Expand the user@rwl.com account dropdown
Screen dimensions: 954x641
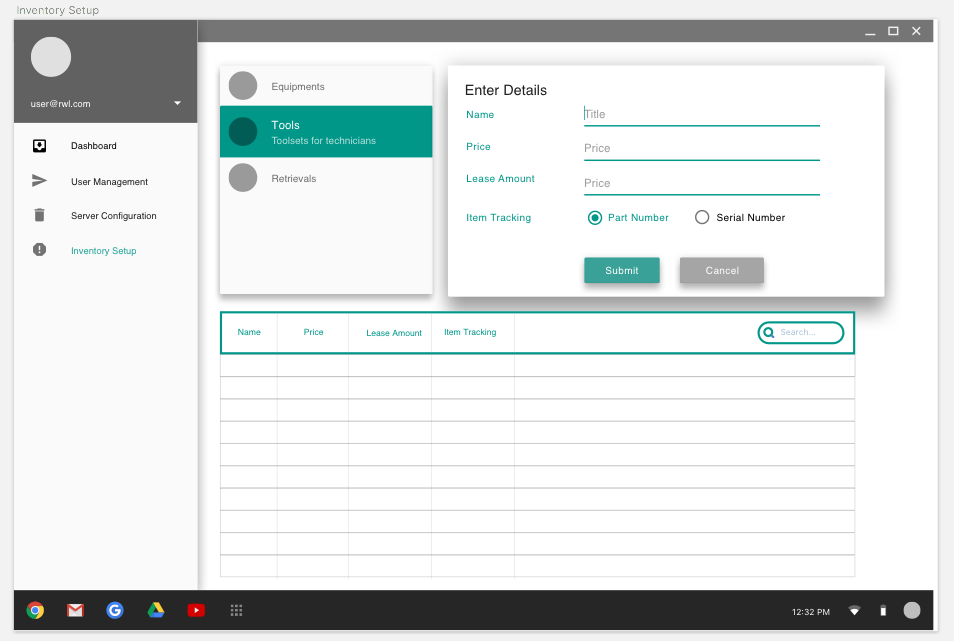[x=177, y=103]
